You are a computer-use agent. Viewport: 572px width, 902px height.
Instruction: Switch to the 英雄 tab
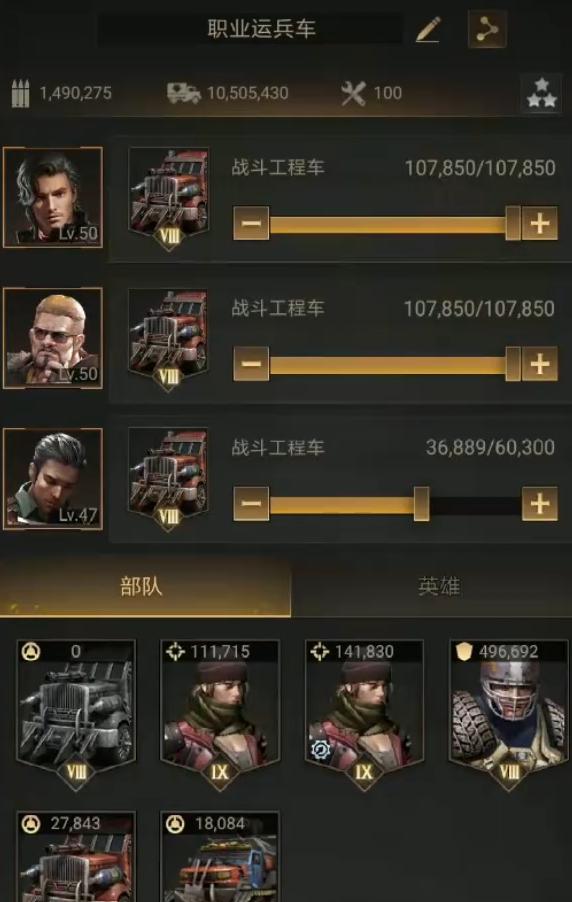point(438,587)
